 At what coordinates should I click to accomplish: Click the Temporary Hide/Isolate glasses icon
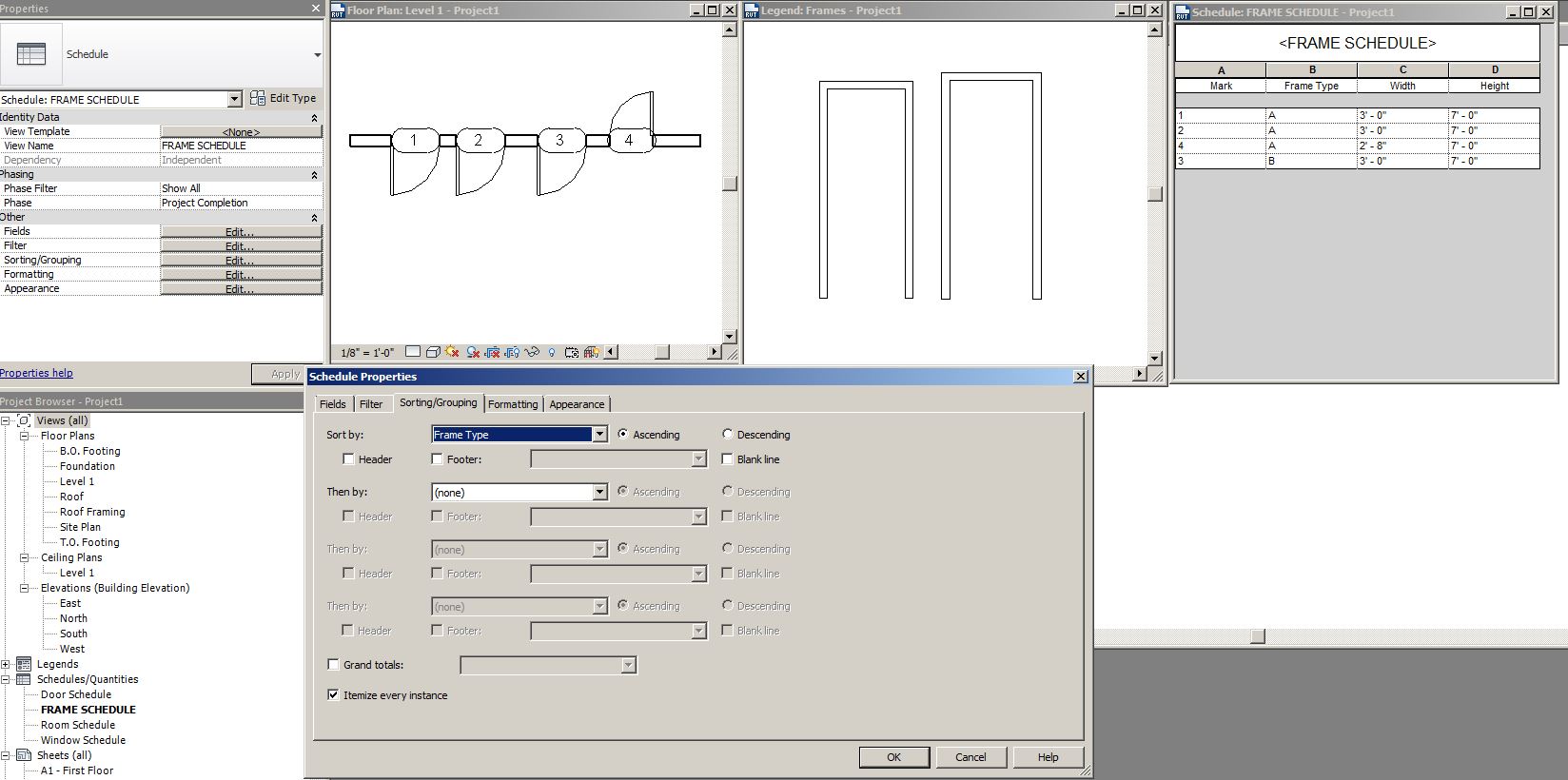(x=532, y=352)
